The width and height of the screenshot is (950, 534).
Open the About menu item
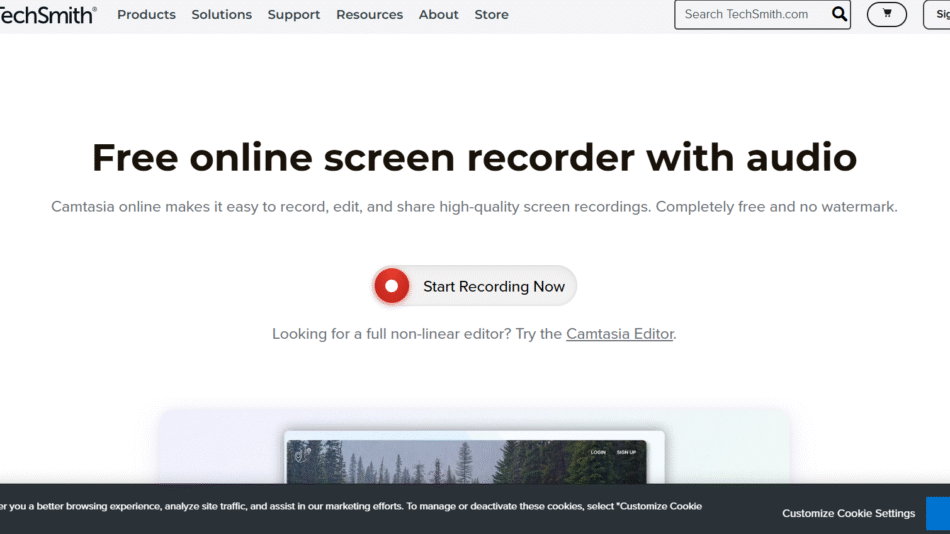tap(438, 15)
